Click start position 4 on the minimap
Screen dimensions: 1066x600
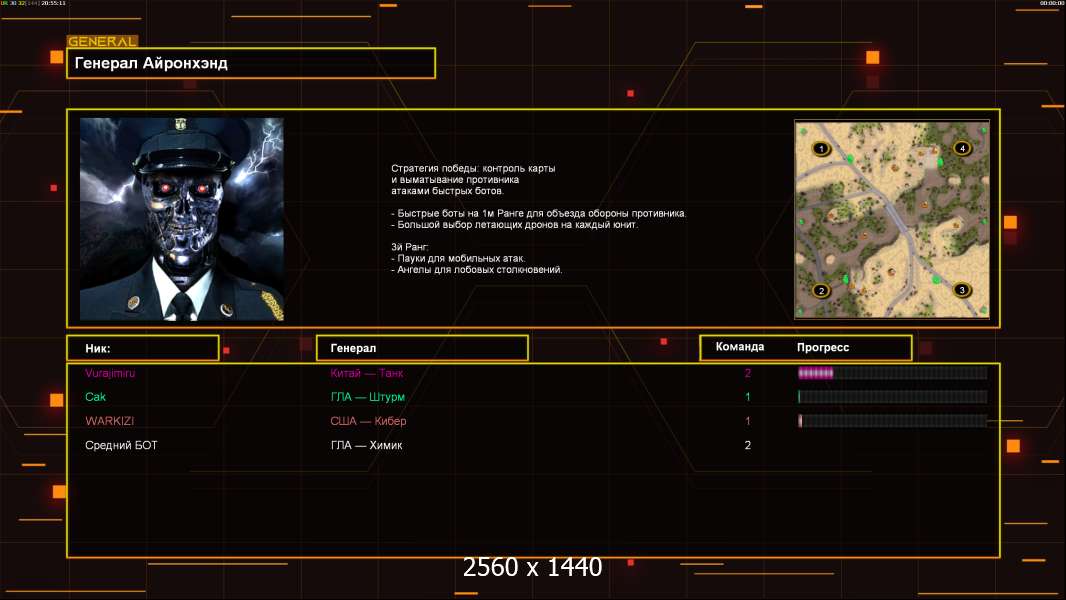[x=962, y=148]
